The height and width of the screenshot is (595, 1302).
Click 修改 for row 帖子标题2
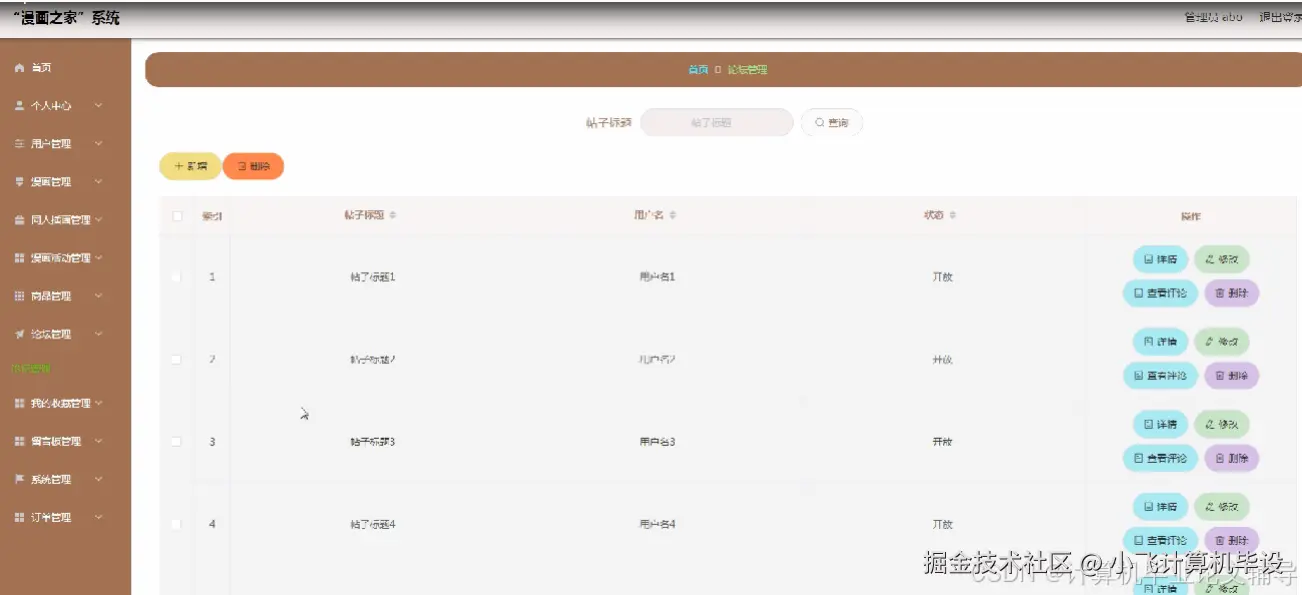pyautogui.click(x=1221, y=342)
